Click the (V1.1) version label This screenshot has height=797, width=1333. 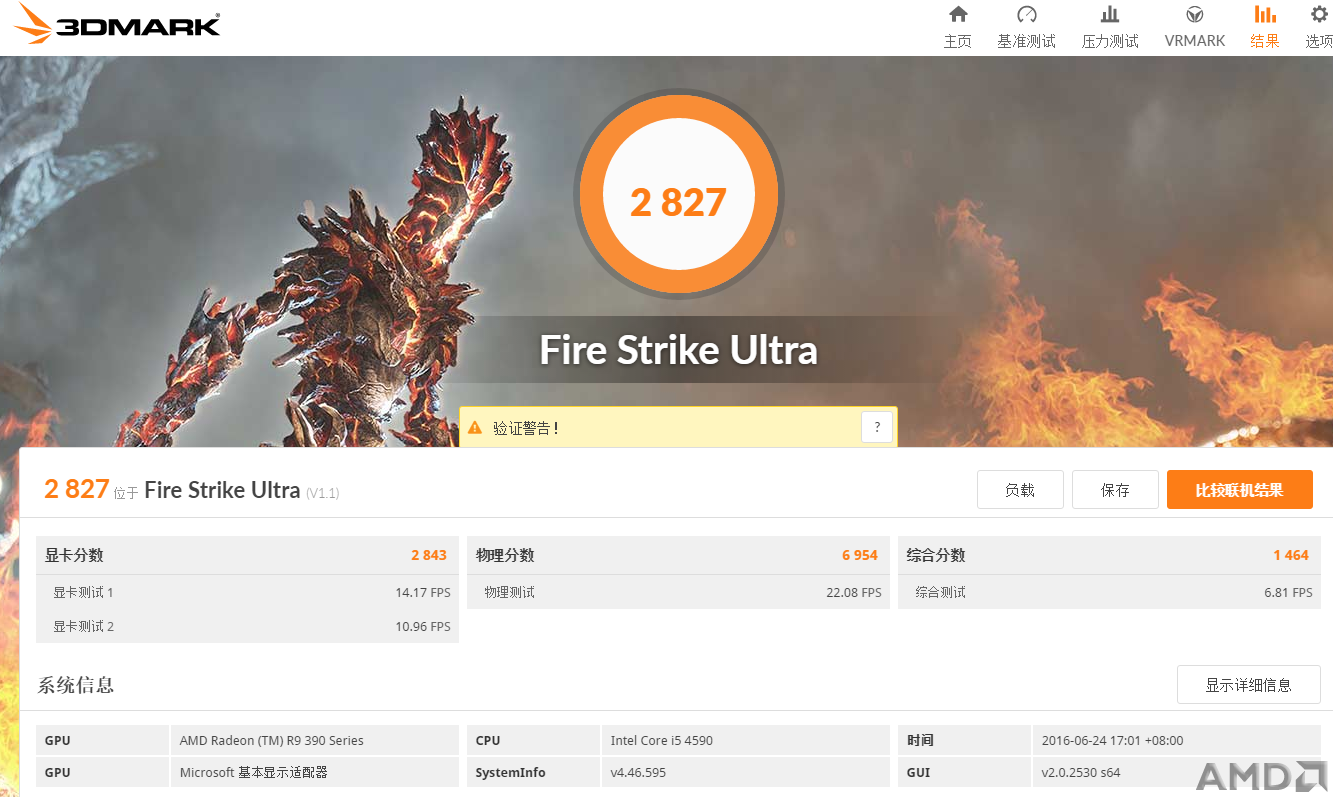322,493
